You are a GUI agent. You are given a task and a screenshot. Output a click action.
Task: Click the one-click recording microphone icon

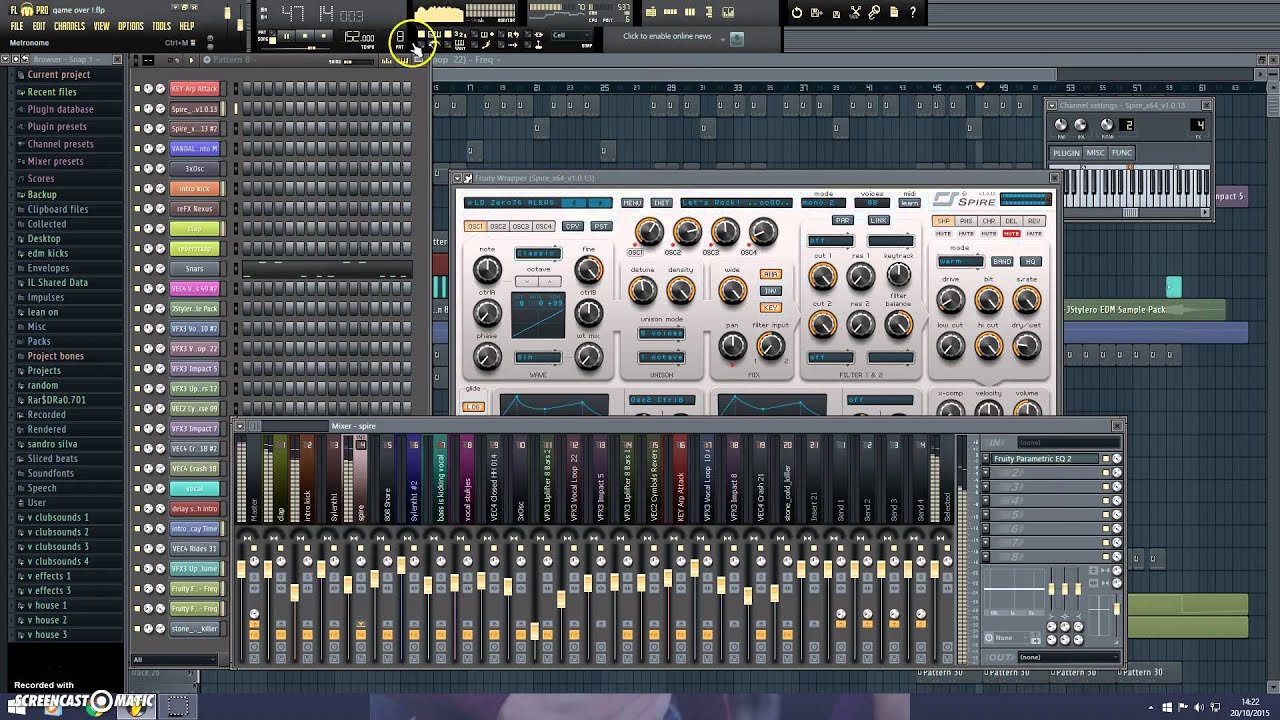[874, 12]
